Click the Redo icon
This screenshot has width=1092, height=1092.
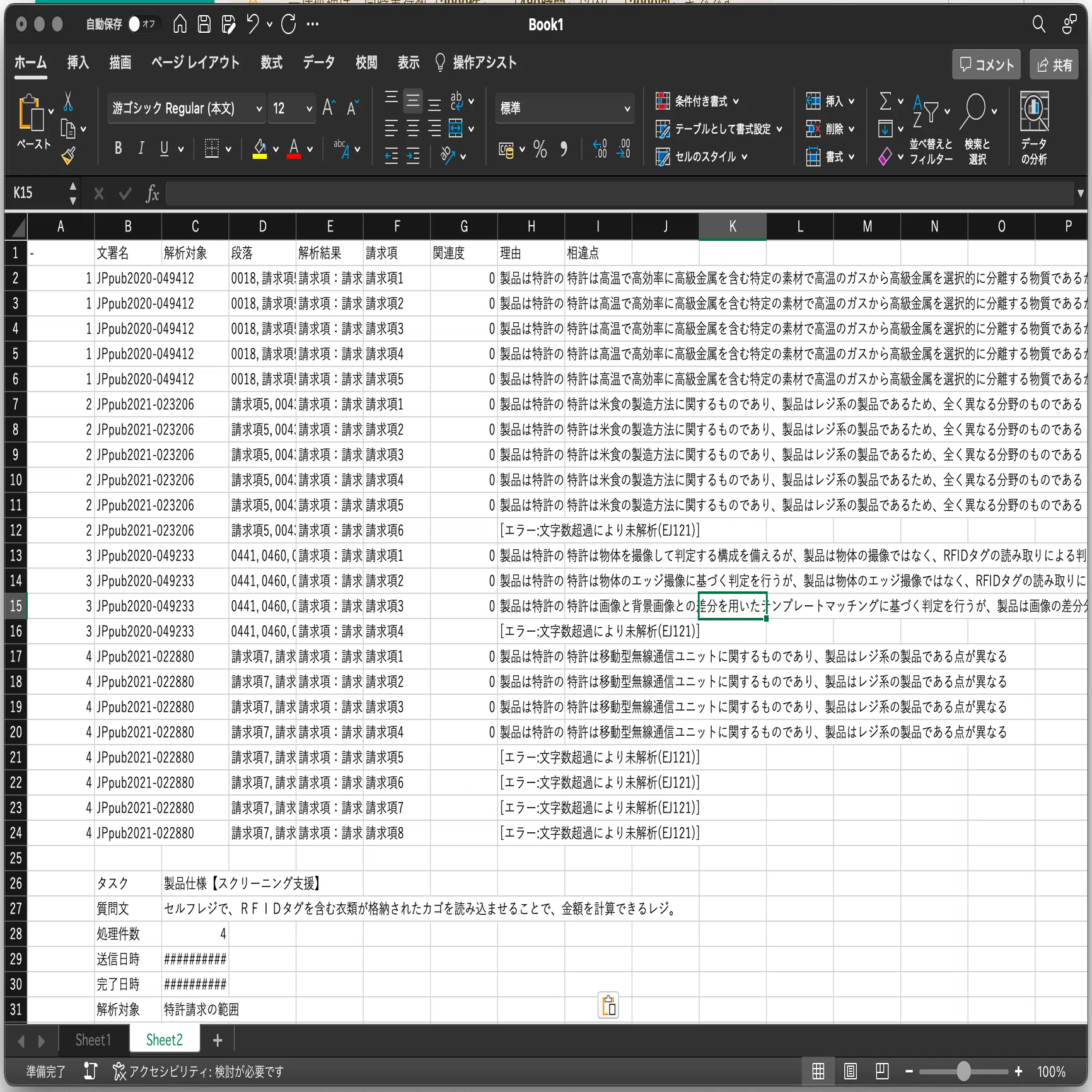coord(289,25)
